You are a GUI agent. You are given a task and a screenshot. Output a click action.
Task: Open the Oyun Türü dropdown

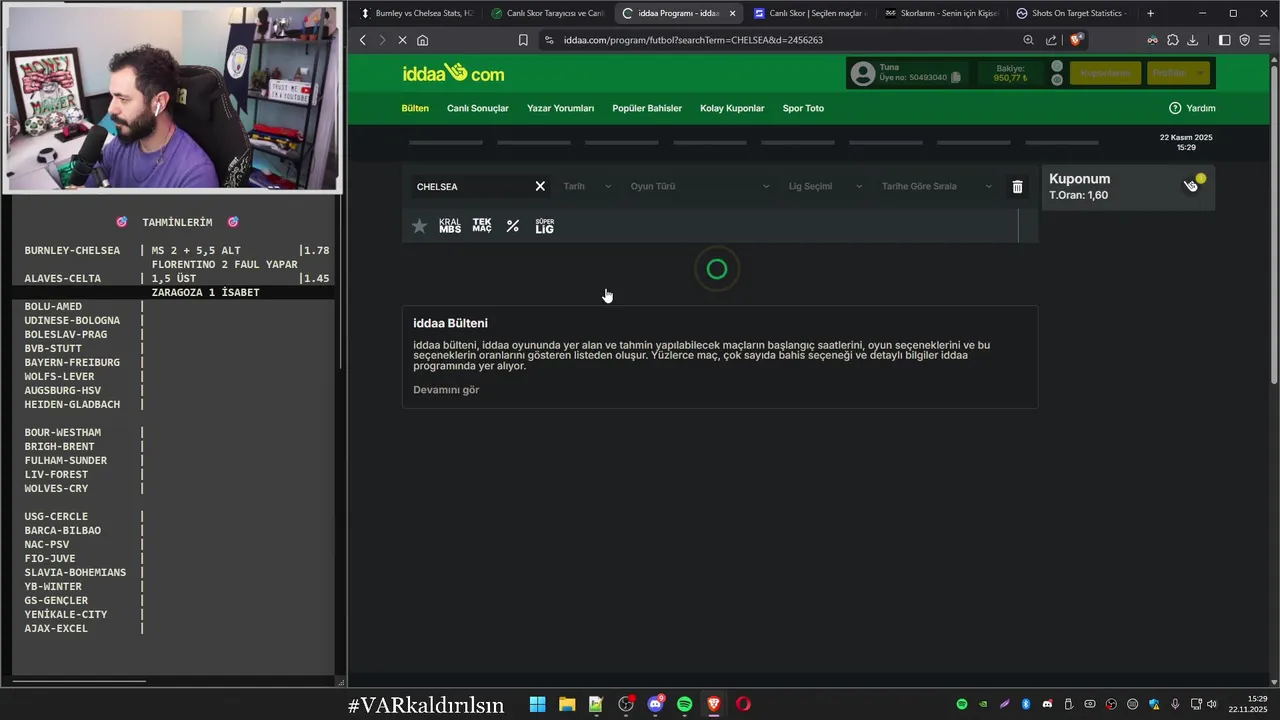coord(700,186)
